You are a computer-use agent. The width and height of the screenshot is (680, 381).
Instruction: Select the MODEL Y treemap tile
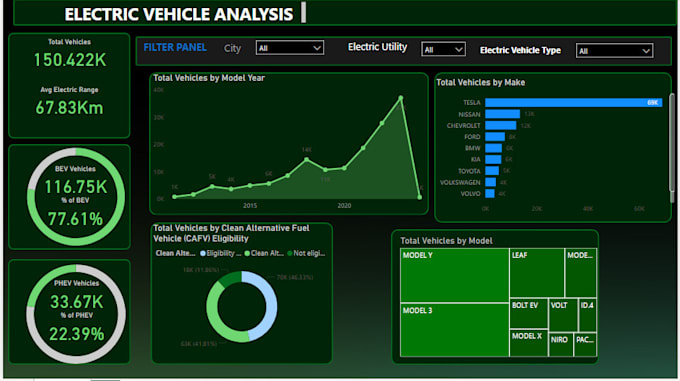coord(454,275)
